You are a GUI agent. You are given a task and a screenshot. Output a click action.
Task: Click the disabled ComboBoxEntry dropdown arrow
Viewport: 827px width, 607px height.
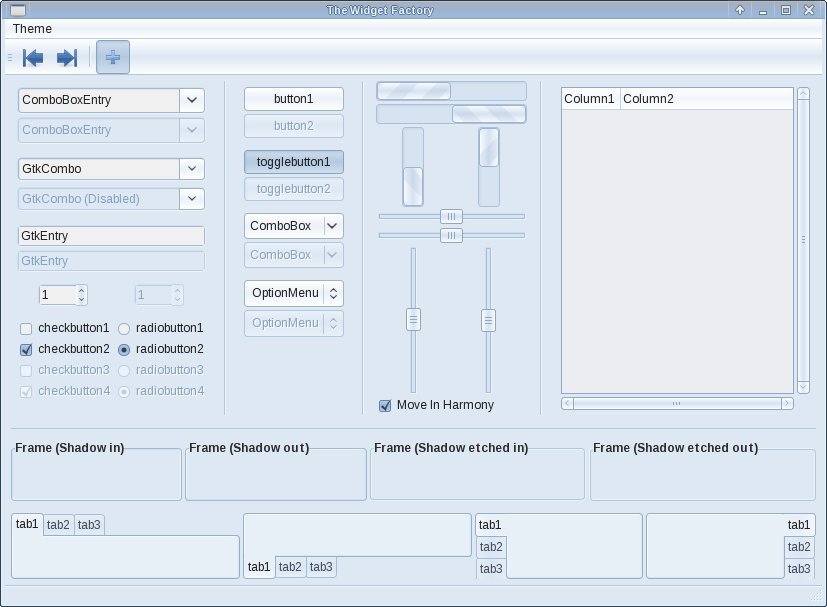point(192,130)
